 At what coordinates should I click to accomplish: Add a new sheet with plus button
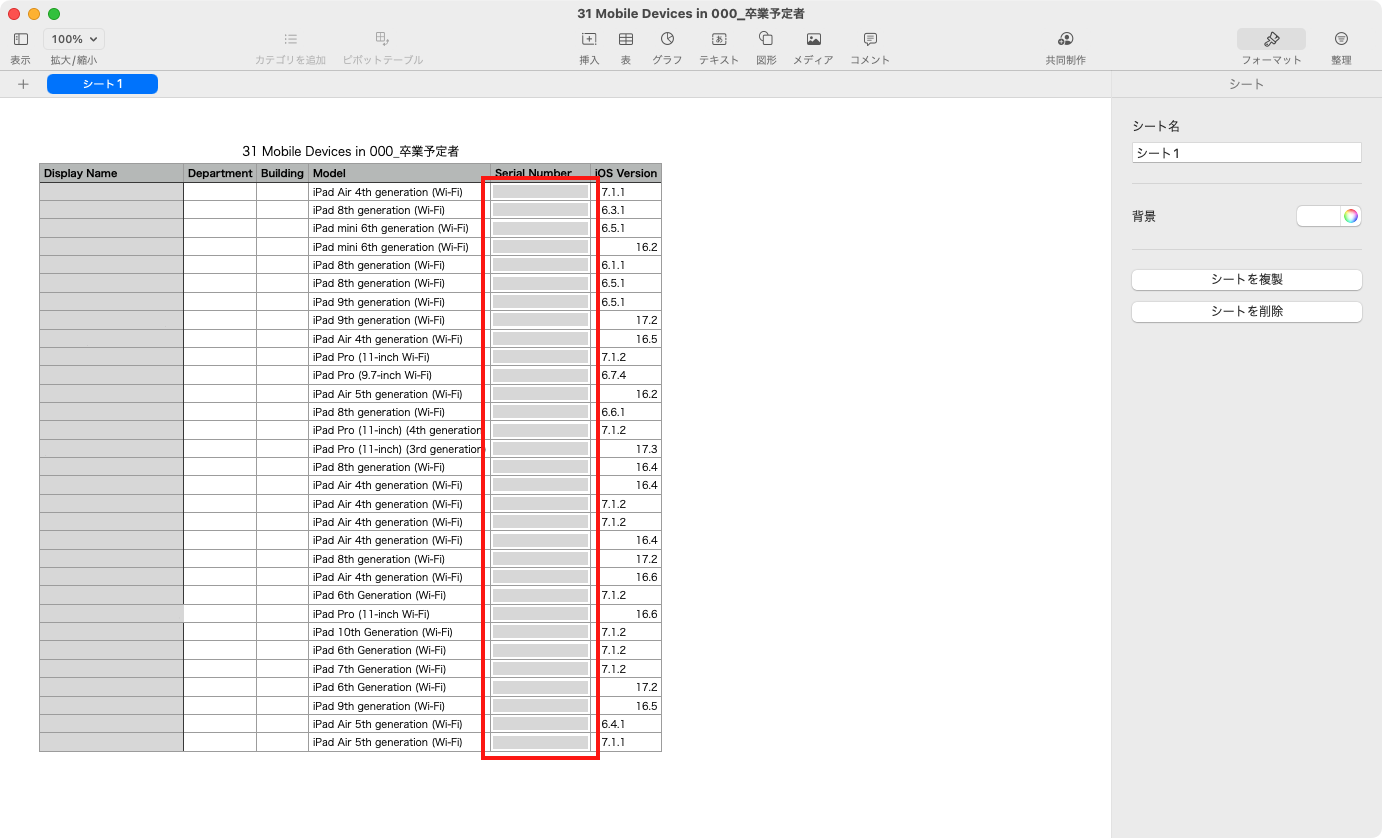tap(23, 84)
